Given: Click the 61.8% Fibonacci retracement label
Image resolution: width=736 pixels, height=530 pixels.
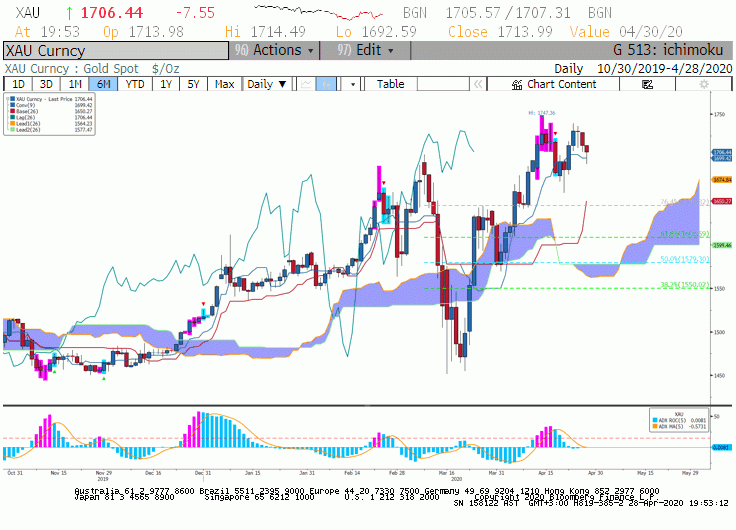Looking at the screenshot, I should [685, 234].
